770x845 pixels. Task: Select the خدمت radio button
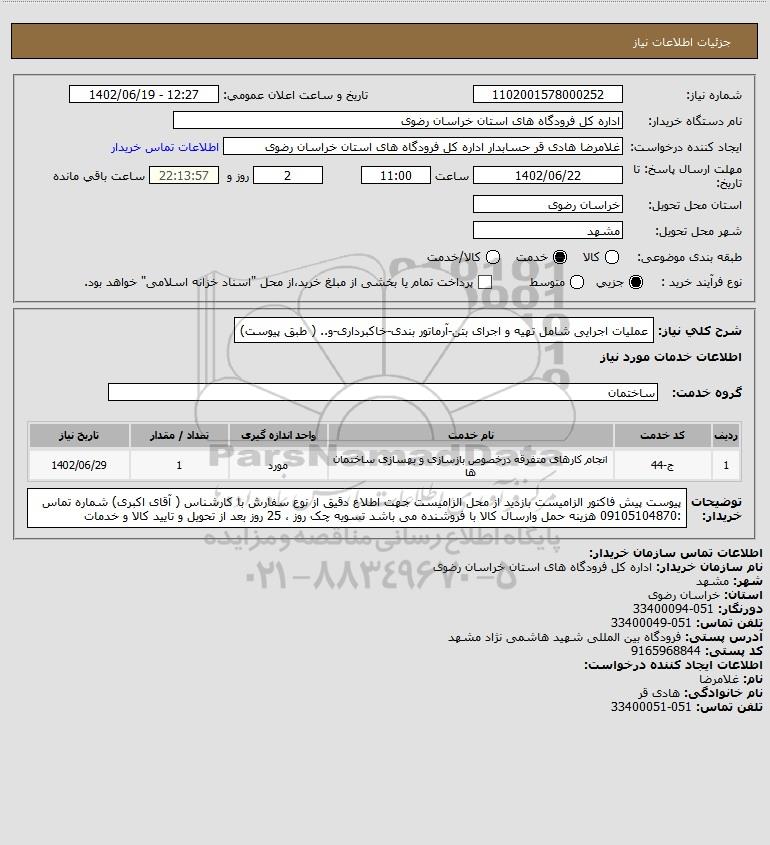click(x=560, y=258)
